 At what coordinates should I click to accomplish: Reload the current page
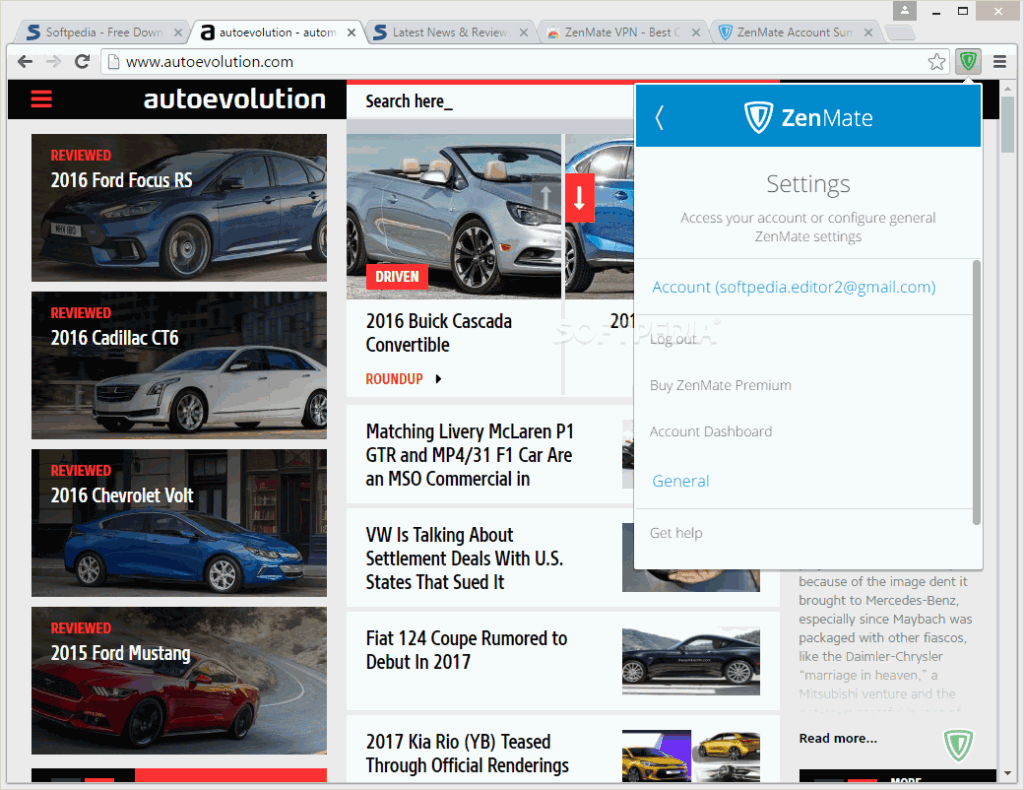(x=82, y=61)
